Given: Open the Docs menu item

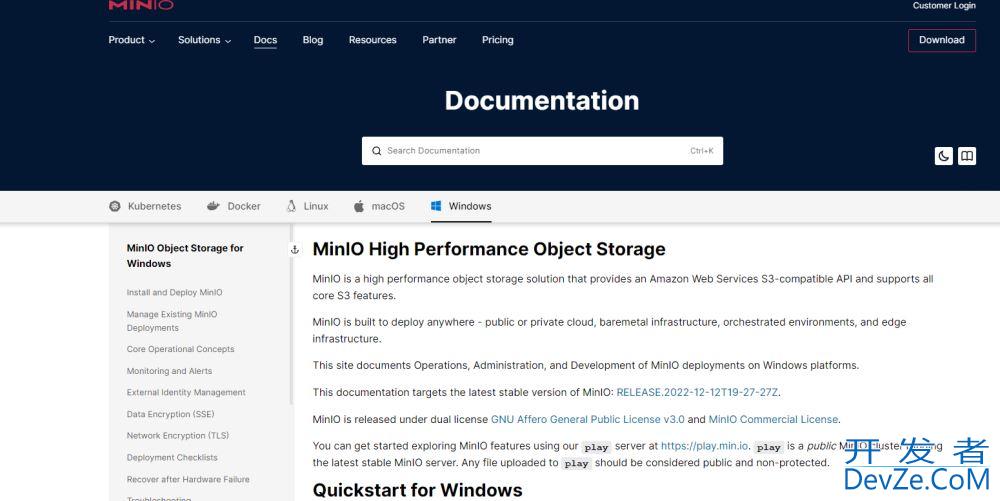Looking at the screenshot, I should coord(265,40).
